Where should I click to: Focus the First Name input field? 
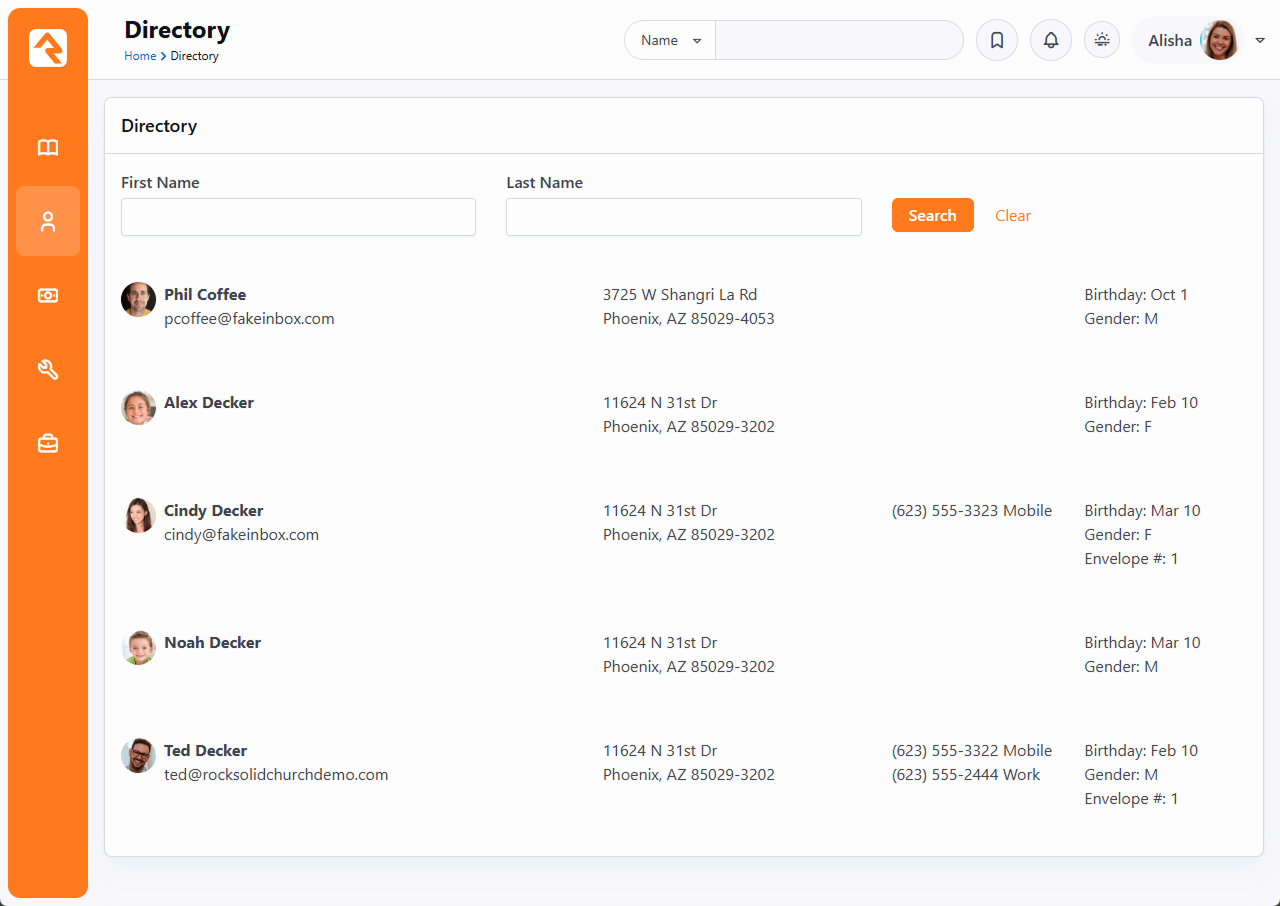298,217
